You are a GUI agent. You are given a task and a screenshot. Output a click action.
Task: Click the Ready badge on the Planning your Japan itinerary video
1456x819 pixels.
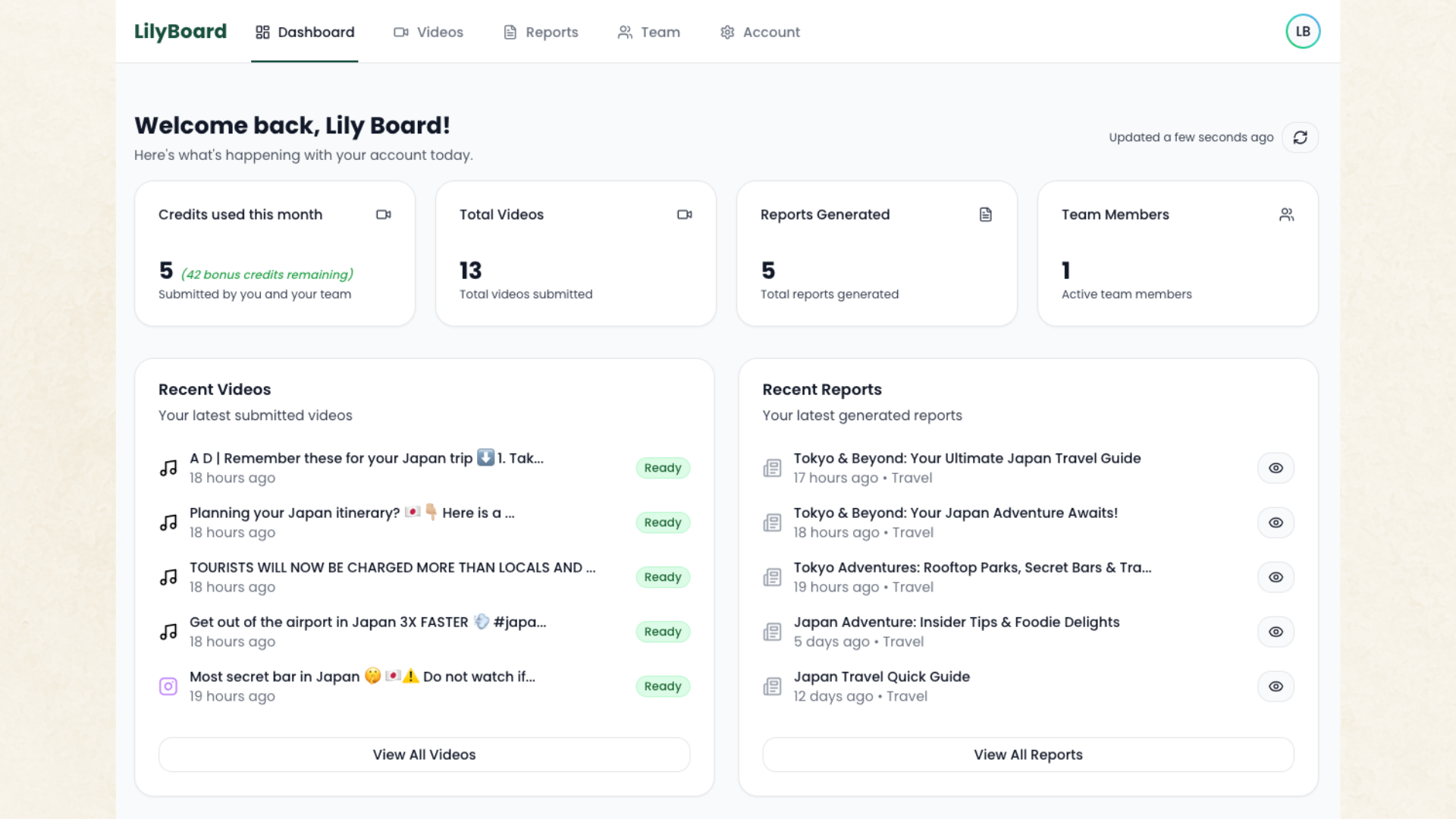(662, 522)
